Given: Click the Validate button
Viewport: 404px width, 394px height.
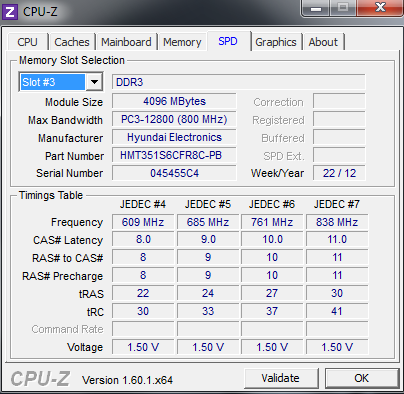Looking at the screenshot, I should [x=281, y=378].
